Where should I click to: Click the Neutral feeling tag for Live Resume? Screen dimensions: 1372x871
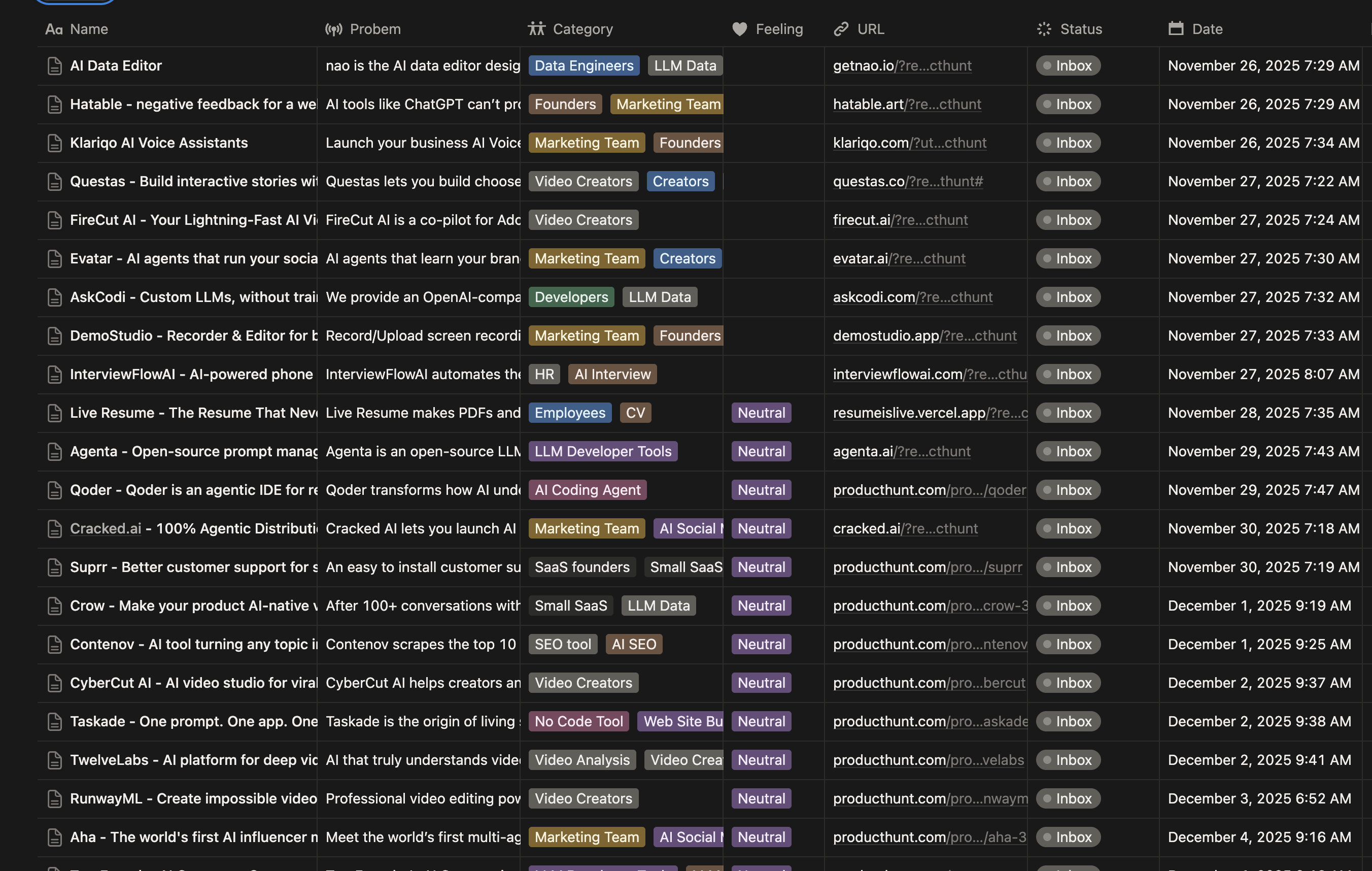coord(761,413)
